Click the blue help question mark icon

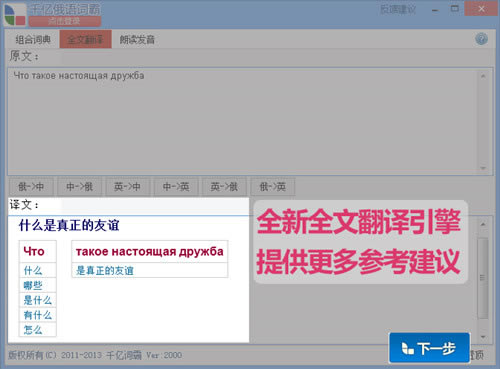[481, 39]
